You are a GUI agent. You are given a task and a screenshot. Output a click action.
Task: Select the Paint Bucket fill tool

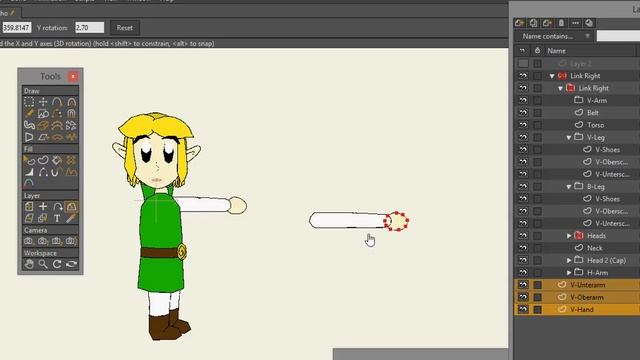point(57,160)
